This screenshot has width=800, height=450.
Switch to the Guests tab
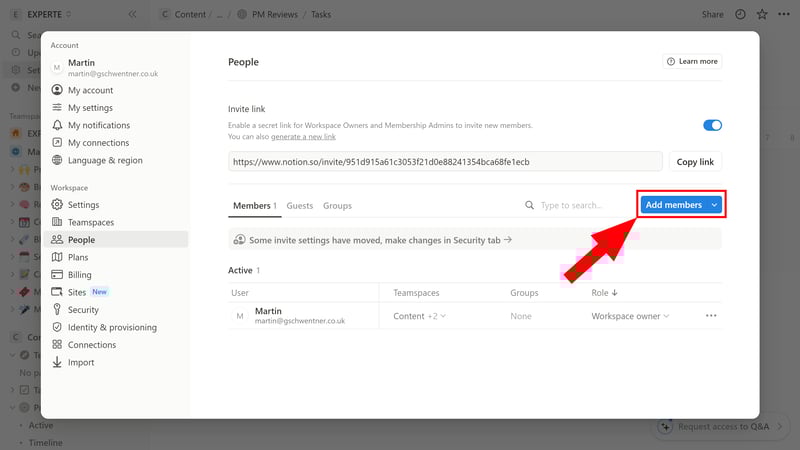pos(299,206)
